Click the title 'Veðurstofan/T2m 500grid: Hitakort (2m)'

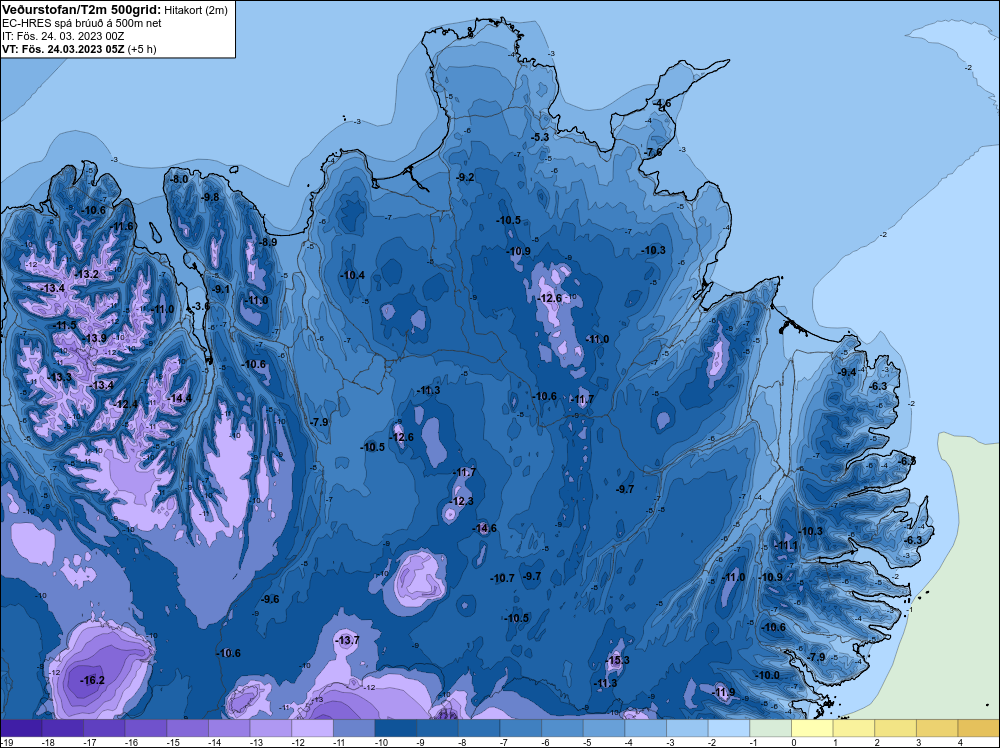(115, 10)
